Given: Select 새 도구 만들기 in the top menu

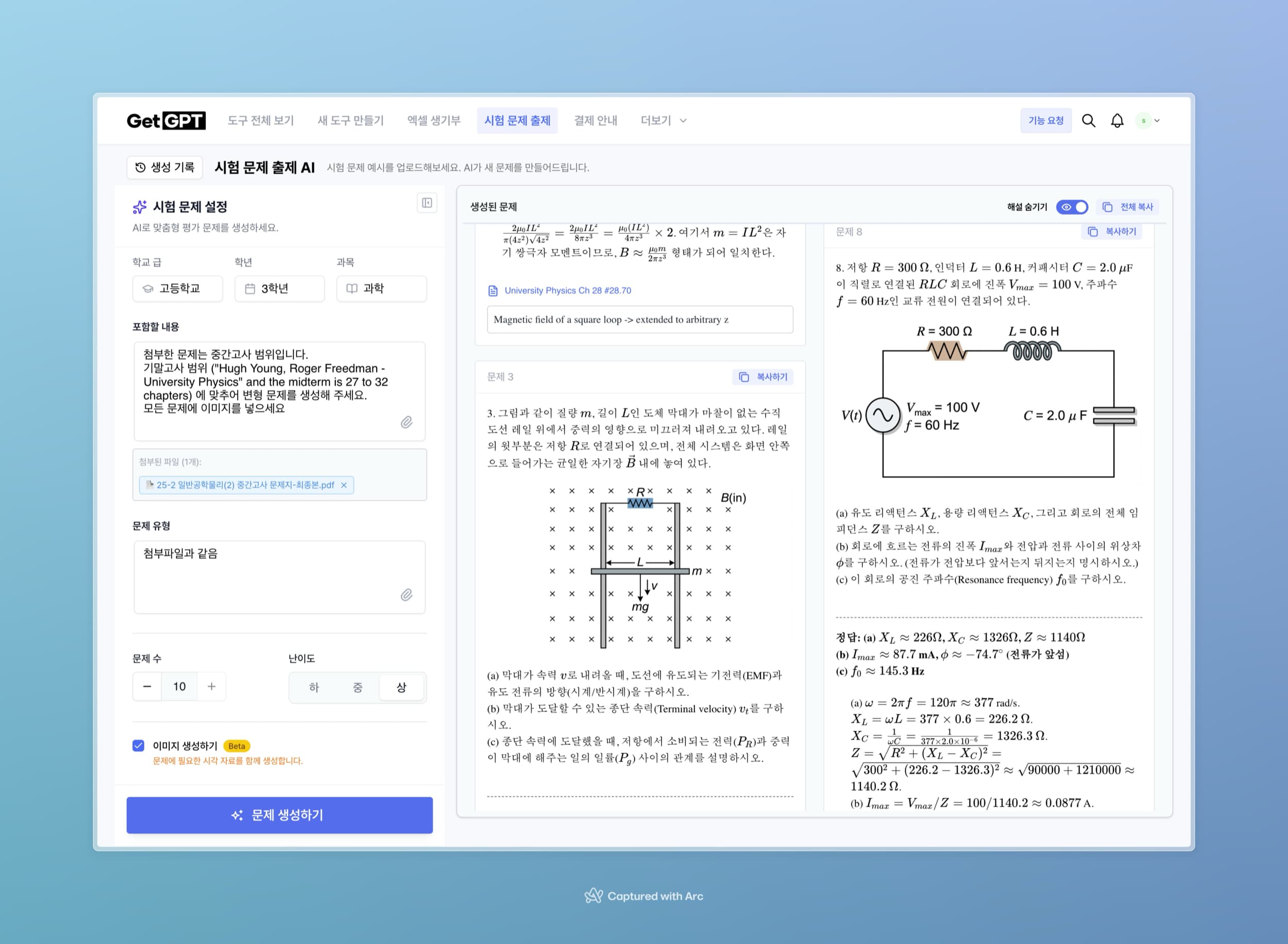Looking at the screenshot, I should point(350,120).
